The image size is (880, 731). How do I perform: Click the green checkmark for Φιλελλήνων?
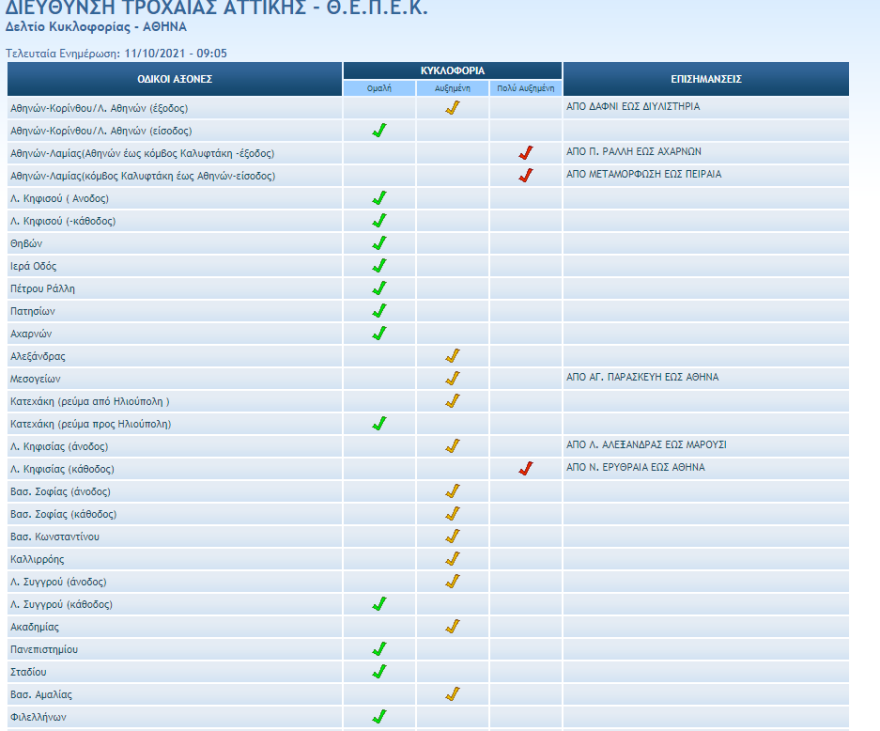point(379,717)
